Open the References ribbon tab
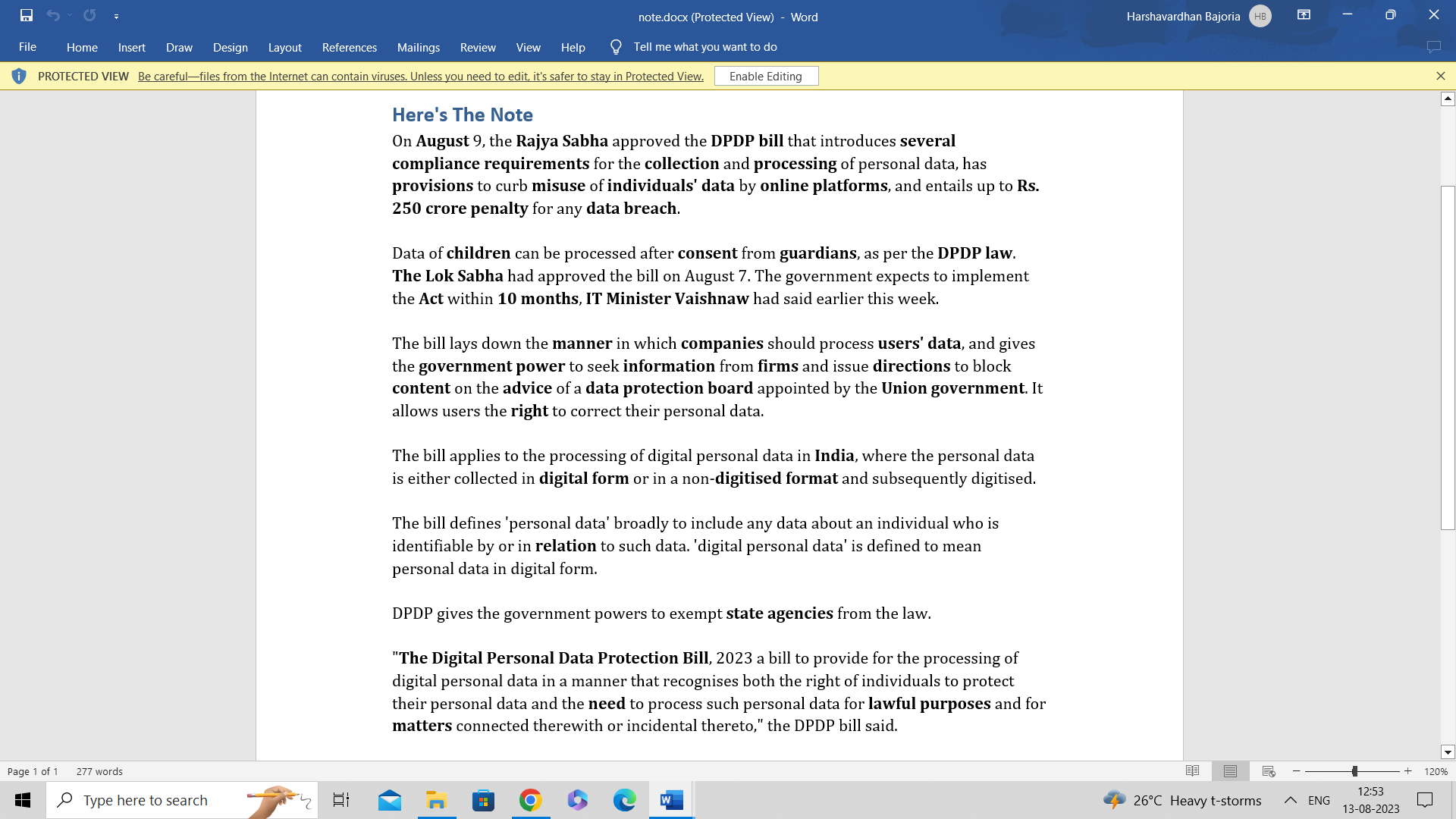This screenshot has height=819, width=1456. [x=349, y=47]
